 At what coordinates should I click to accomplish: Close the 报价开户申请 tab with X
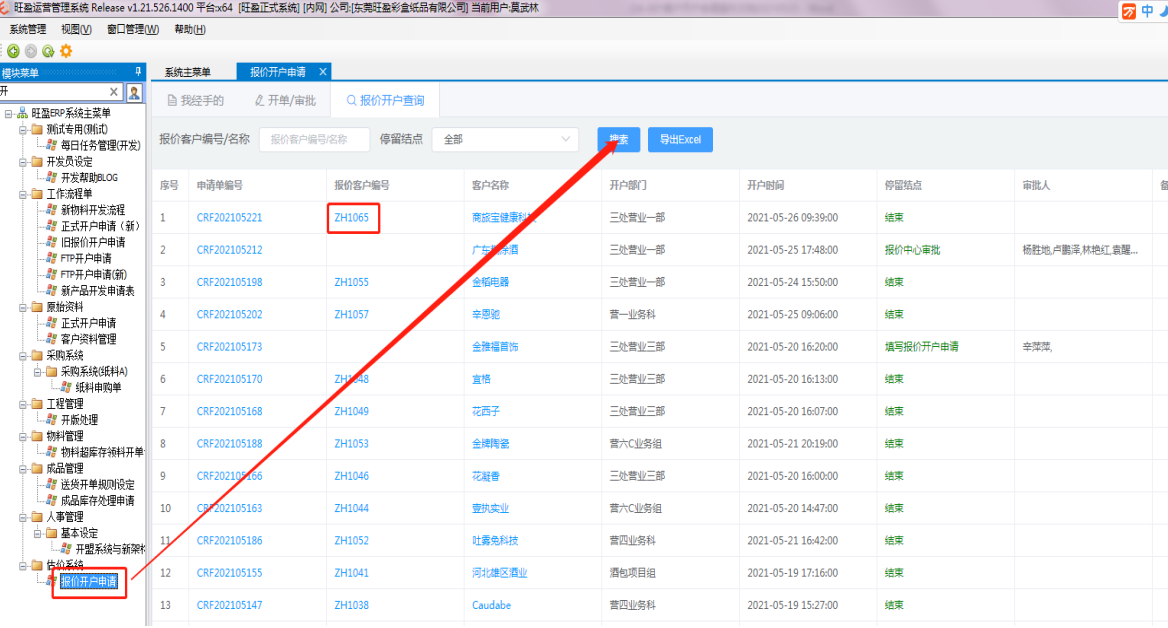pyautogui.click(x=323, y=72)
